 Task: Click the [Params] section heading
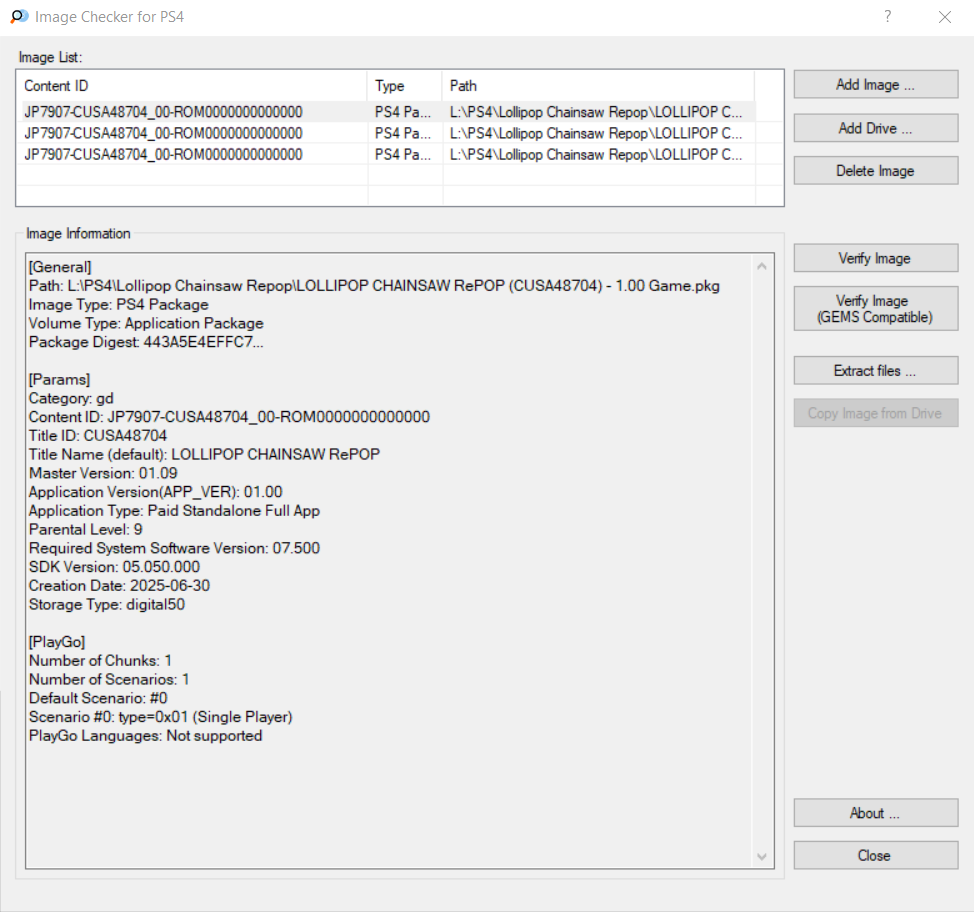tap(60, 380)
